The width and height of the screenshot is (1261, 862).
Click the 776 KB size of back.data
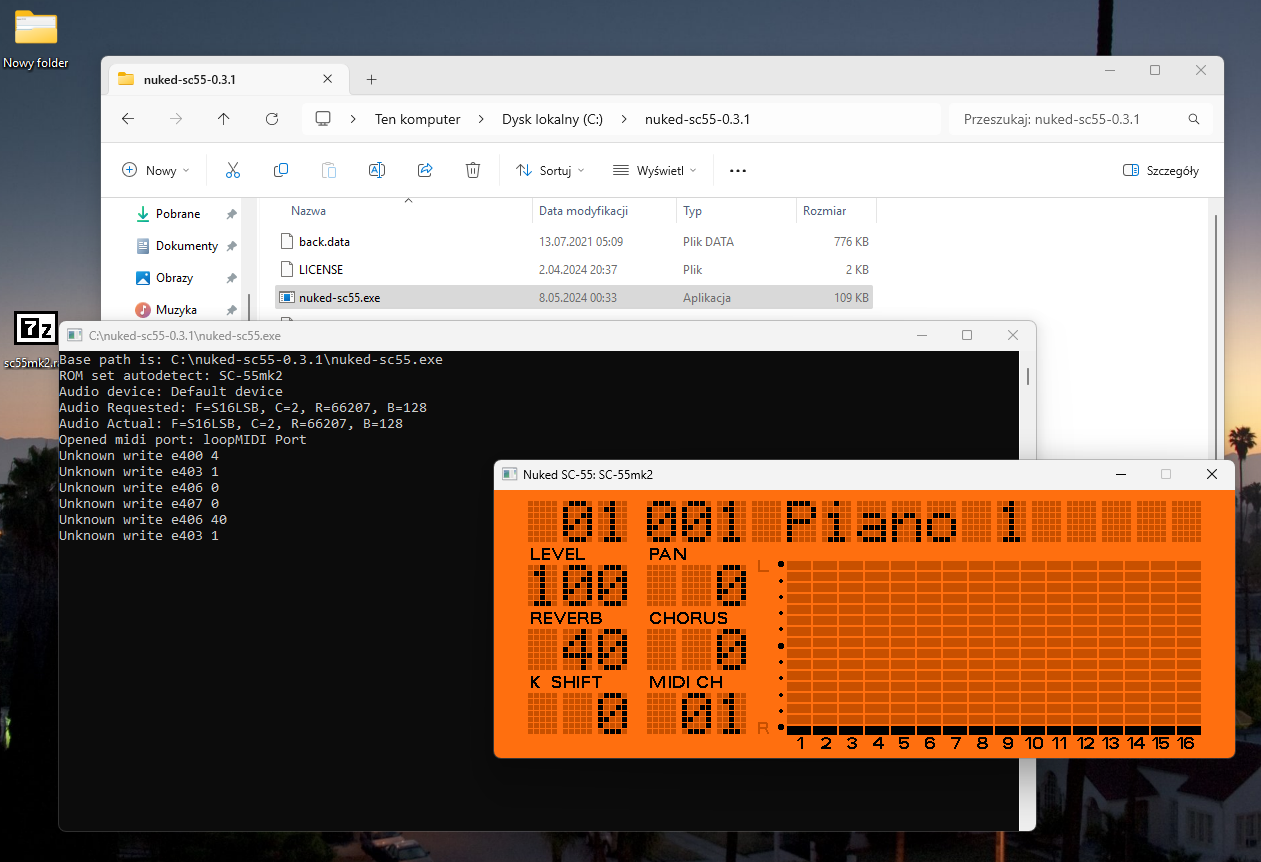click(851, 242)
